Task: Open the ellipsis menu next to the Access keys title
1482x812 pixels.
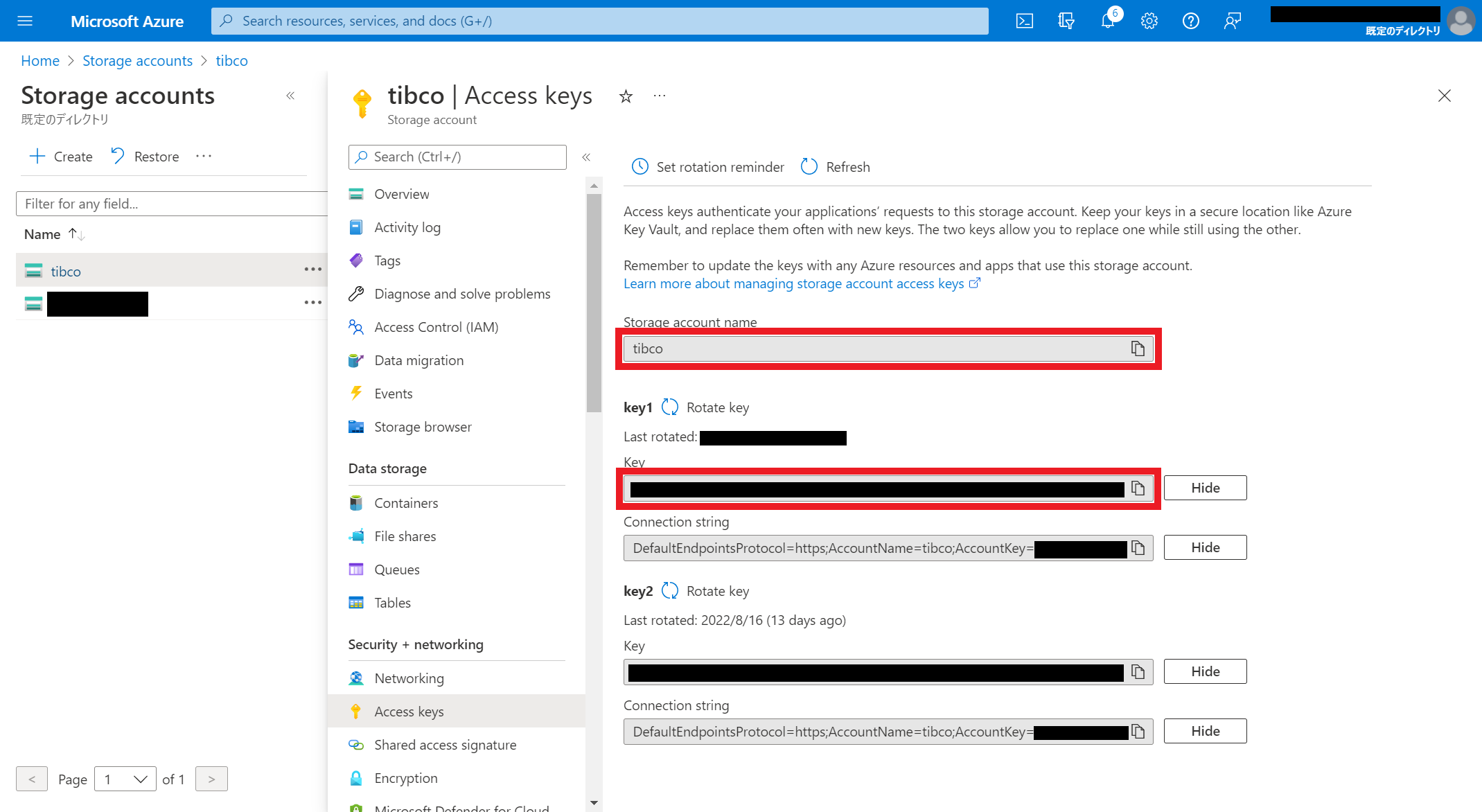Action: click(x=660, y=96)
